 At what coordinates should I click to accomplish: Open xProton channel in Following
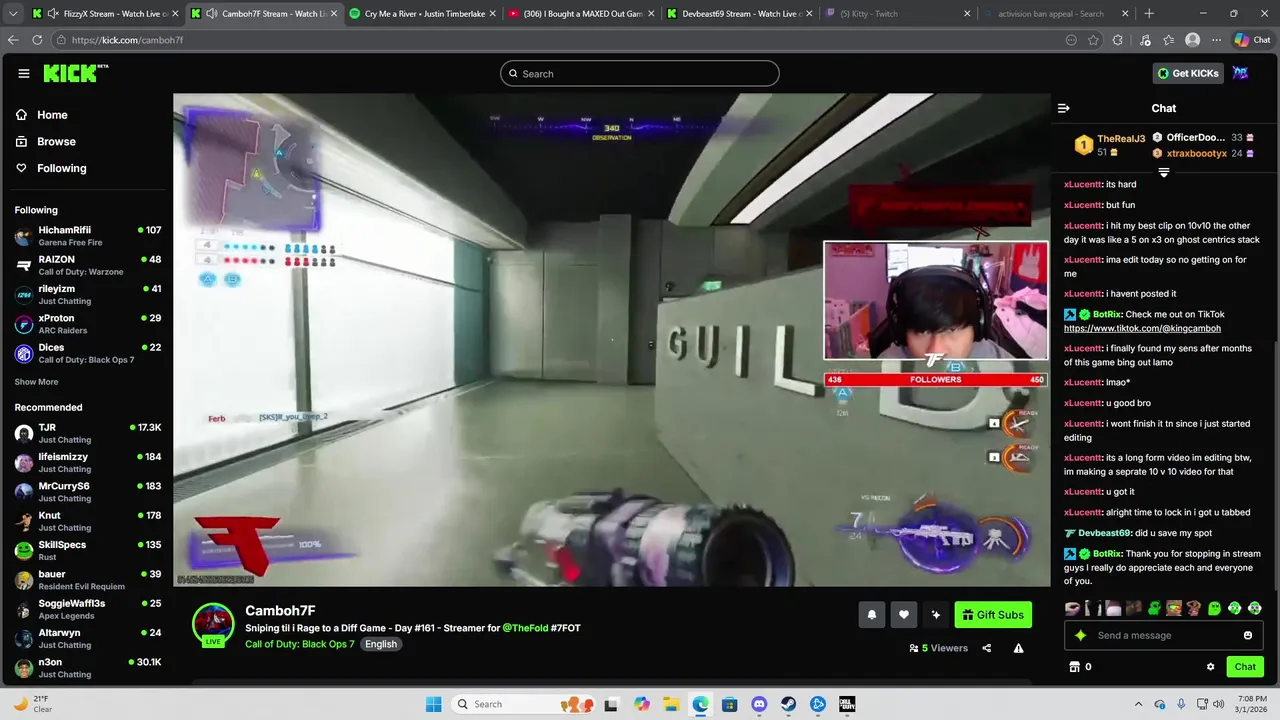coord(87,324)
